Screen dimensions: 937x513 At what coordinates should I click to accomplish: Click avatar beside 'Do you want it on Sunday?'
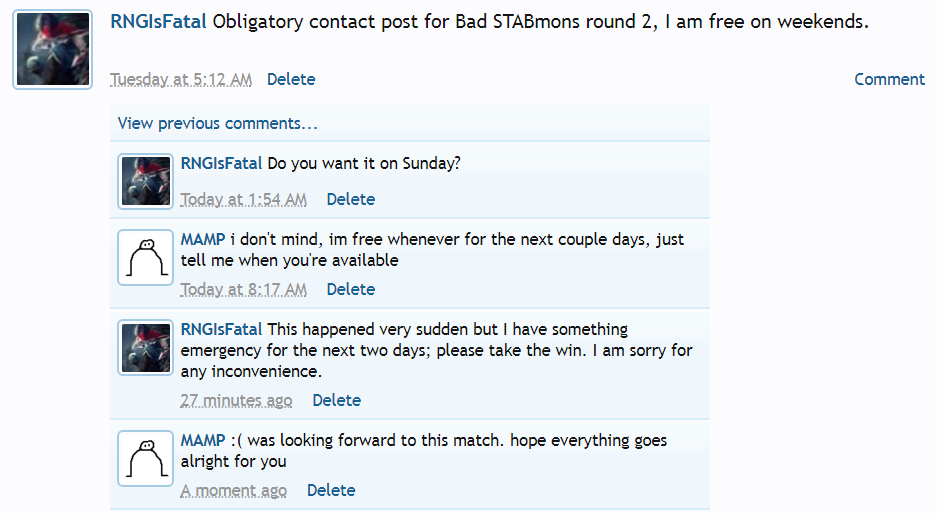[146, 181]
